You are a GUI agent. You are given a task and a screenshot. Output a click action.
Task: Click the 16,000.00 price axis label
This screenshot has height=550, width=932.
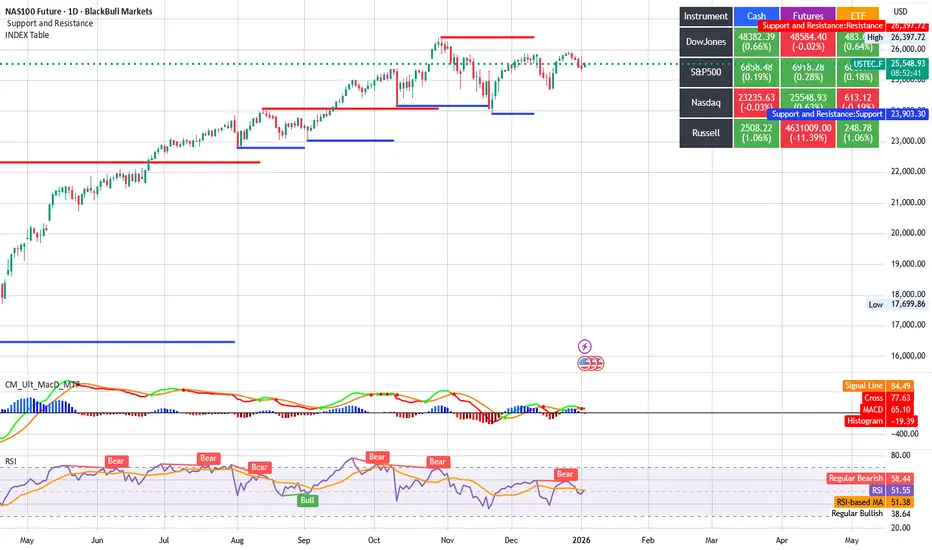tap(908, 356)
